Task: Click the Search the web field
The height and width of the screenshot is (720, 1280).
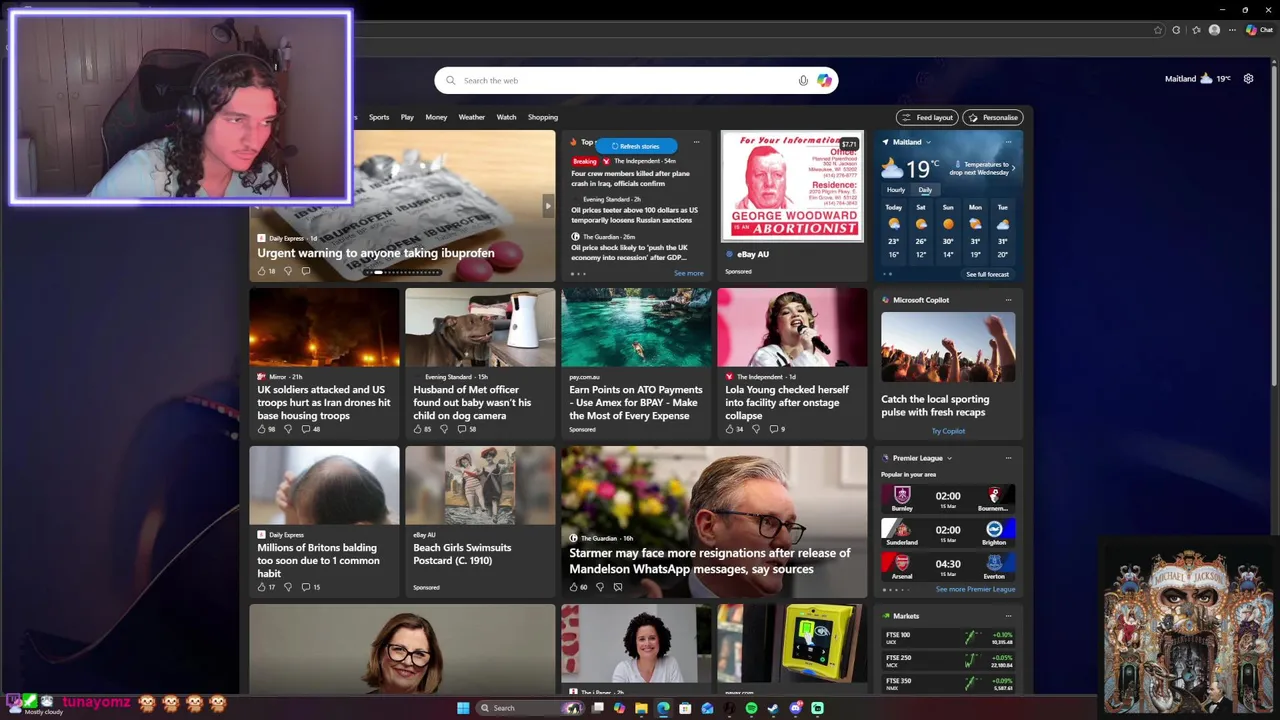Action: click(x=636, y=81)
